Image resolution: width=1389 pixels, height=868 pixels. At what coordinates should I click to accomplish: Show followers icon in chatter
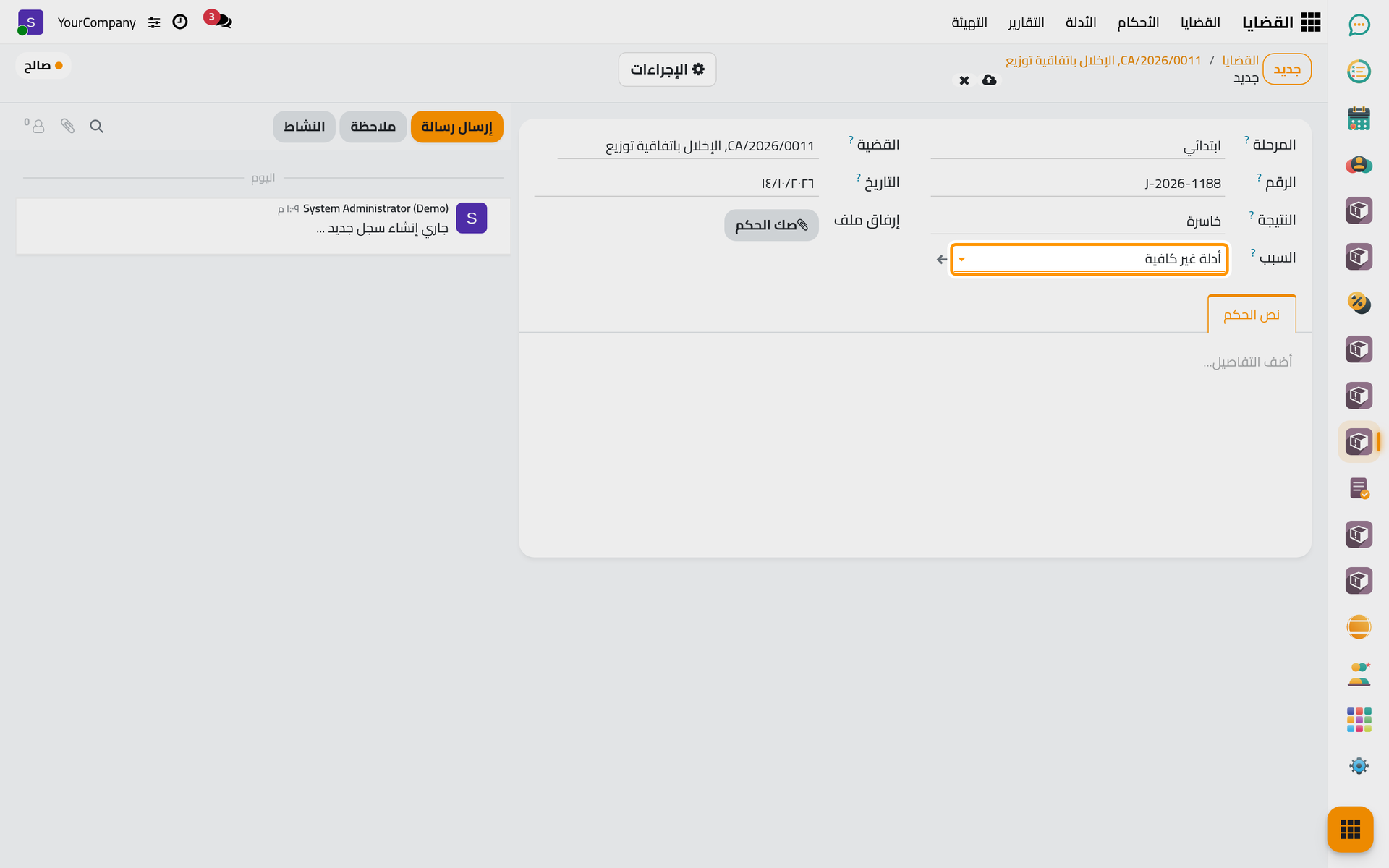pyautogui.click(x=35, y=126)
